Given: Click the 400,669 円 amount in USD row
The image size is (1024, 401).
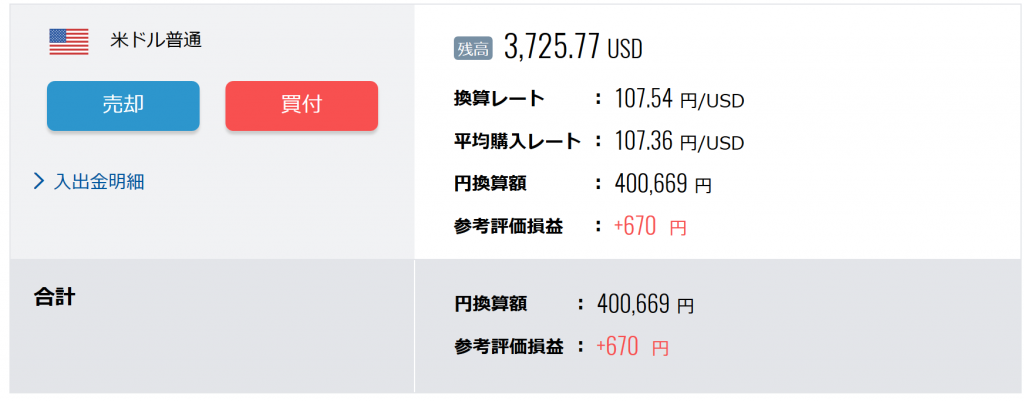Looking at the screenshot, I should click(663, 184).
